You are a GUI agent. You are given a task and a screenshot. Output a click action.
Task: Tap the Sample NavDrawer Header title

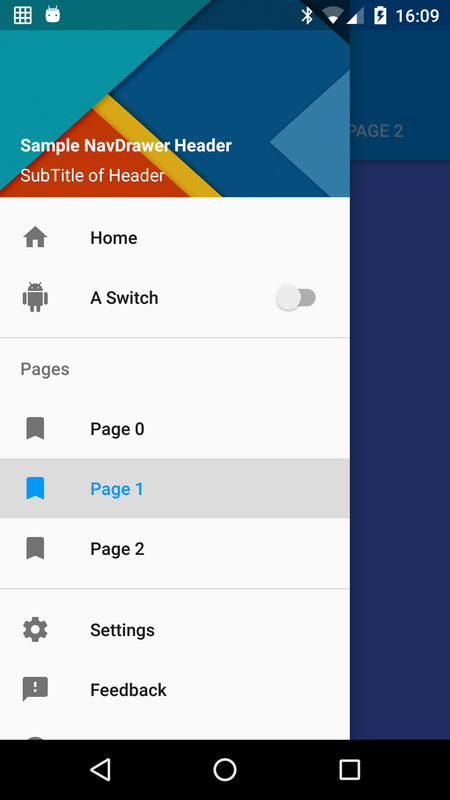click(126, 145)
